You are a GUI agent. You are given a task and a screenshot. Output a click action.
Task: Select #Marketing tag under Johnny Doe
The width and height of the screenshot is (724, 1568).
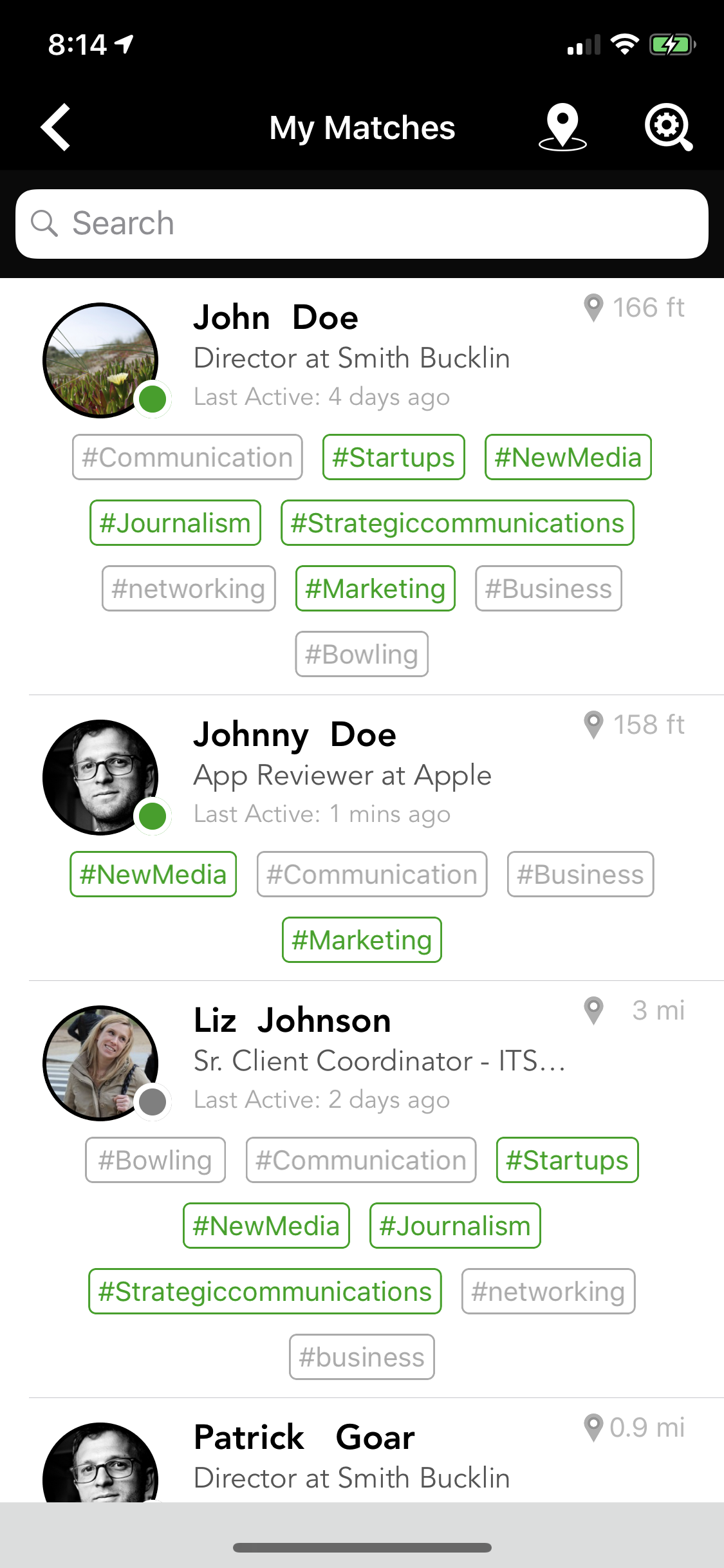362,940
